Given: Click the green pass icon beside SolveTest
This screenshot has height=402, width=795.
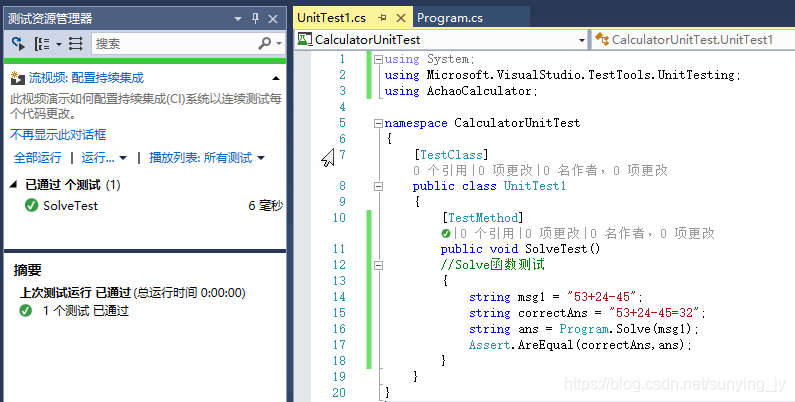Looking at the screenshot, I should (31, 205).
